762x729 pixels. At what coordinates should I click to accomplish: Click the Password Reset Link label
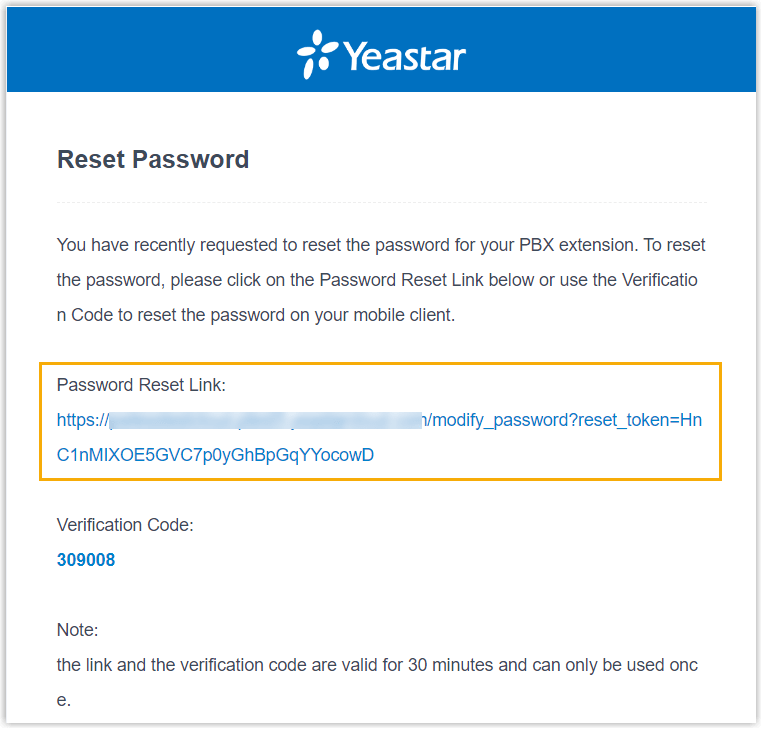[141, 385]
